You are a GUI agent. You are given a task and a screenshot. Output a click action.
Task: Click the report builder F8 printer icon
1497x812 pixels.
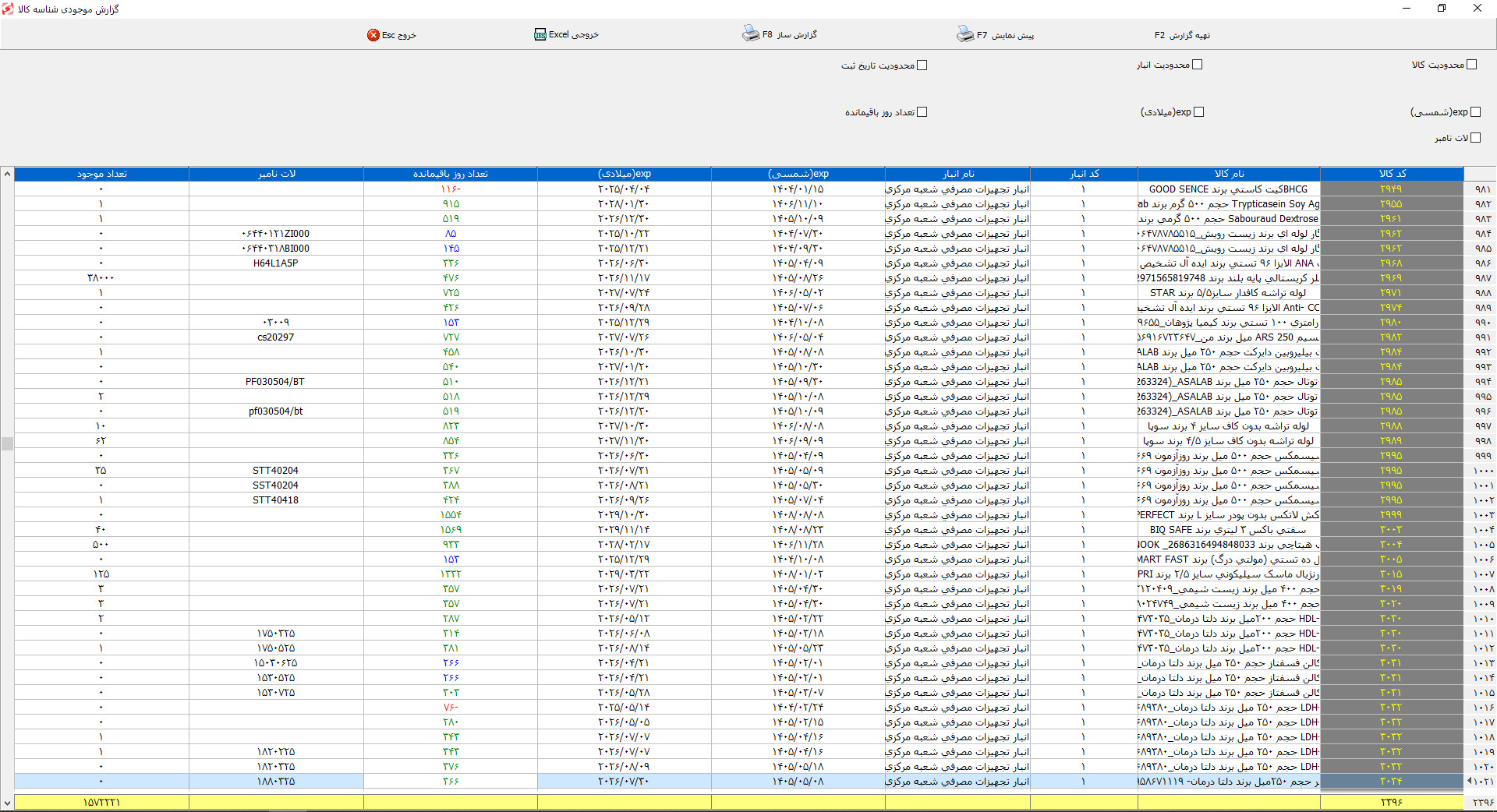[750, 34]
